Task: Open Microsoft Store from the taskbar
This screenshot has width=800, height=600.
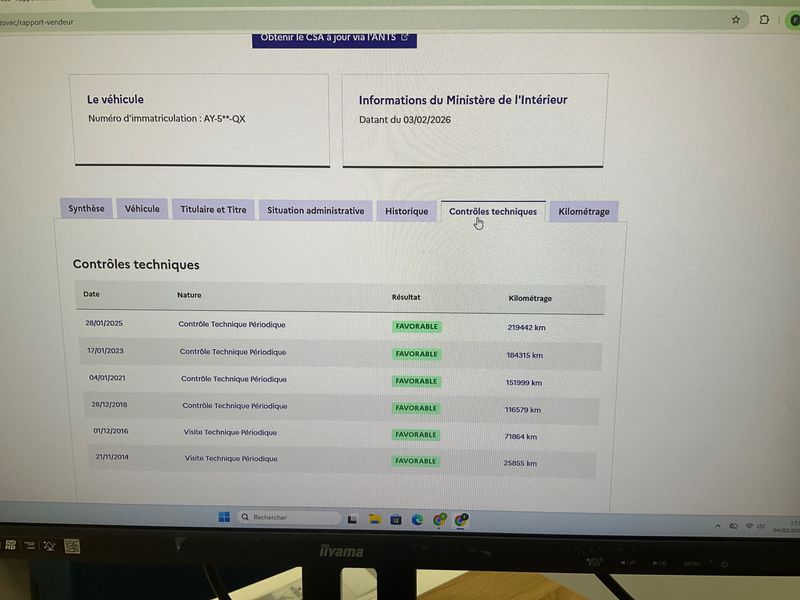Action: coord(396,519)
